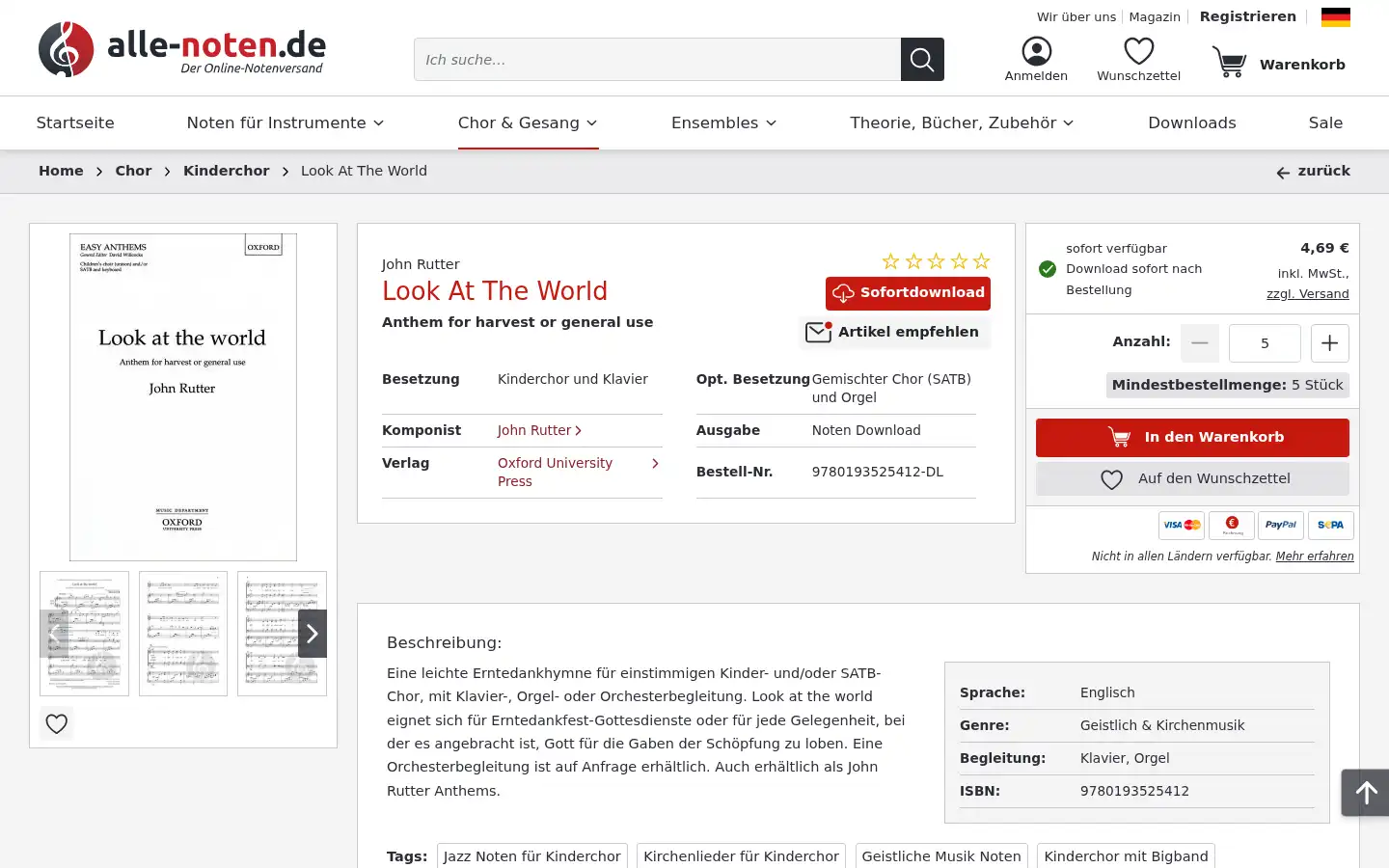Select second sheet music thumbnail
The width and height of the screenshot is (1389, 868).
[x=183, y=634]
